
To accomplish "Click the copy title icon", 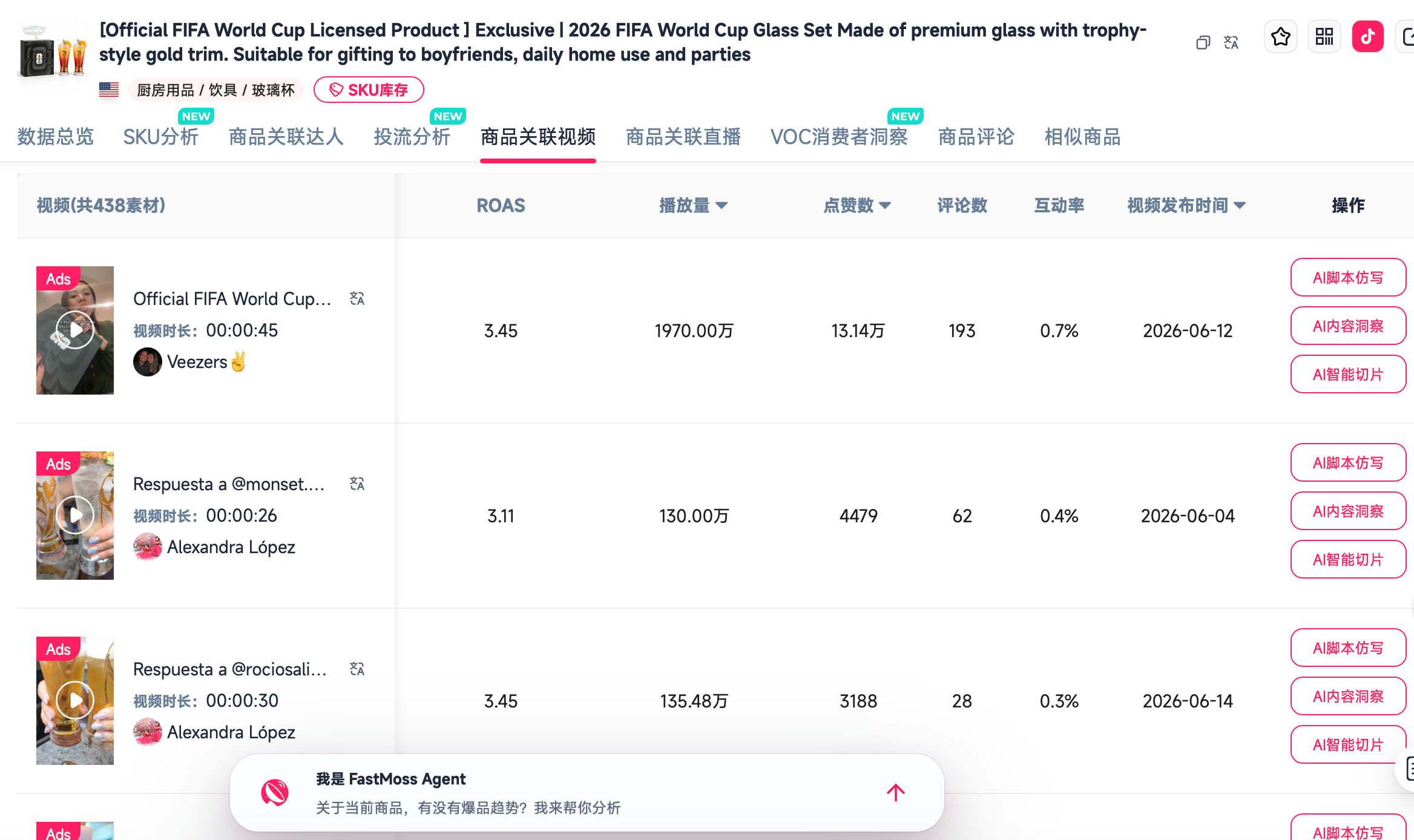I will click(1203, 42).
